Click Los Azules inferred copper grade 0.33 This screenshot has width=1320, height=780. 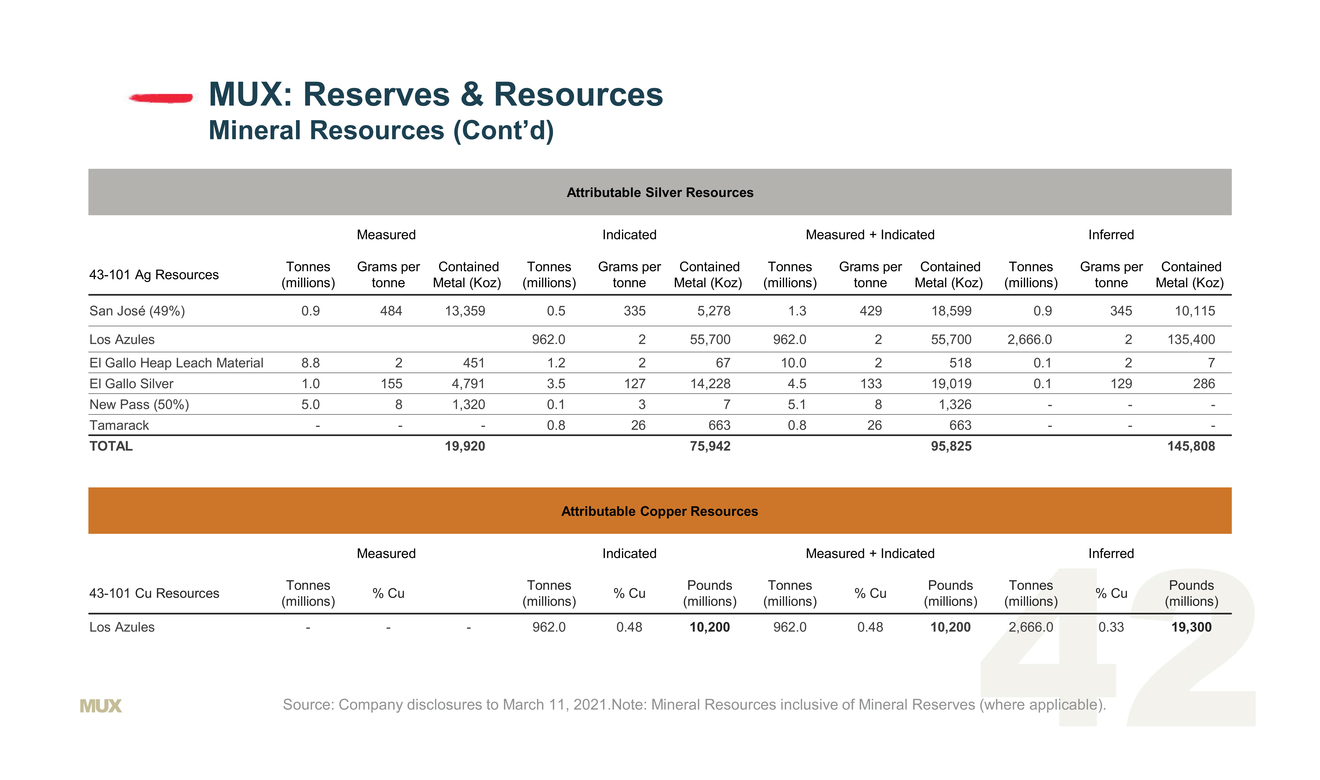pyautogui.click(x=1111, y=627)
